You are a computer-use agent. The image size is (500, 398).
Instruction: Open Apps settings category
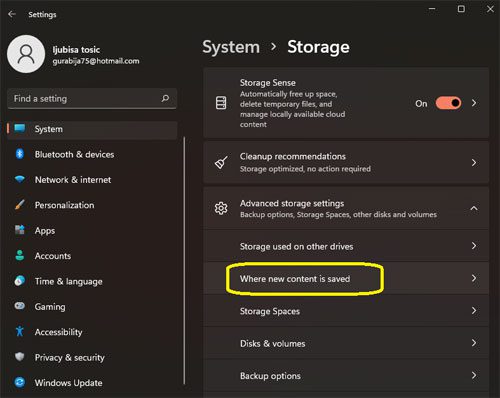coord(92,230)
